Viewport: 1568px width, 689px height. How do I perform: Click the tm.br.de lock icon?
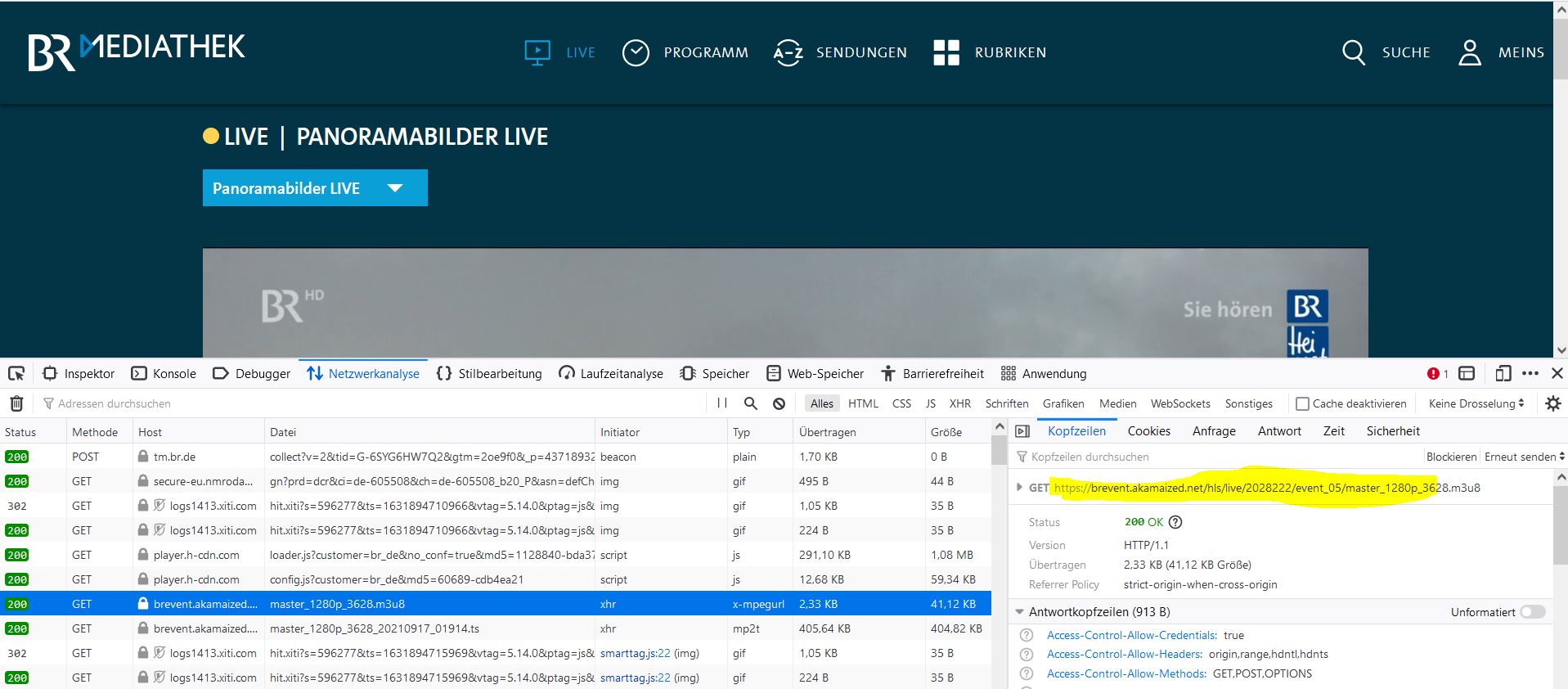(143, 457)
